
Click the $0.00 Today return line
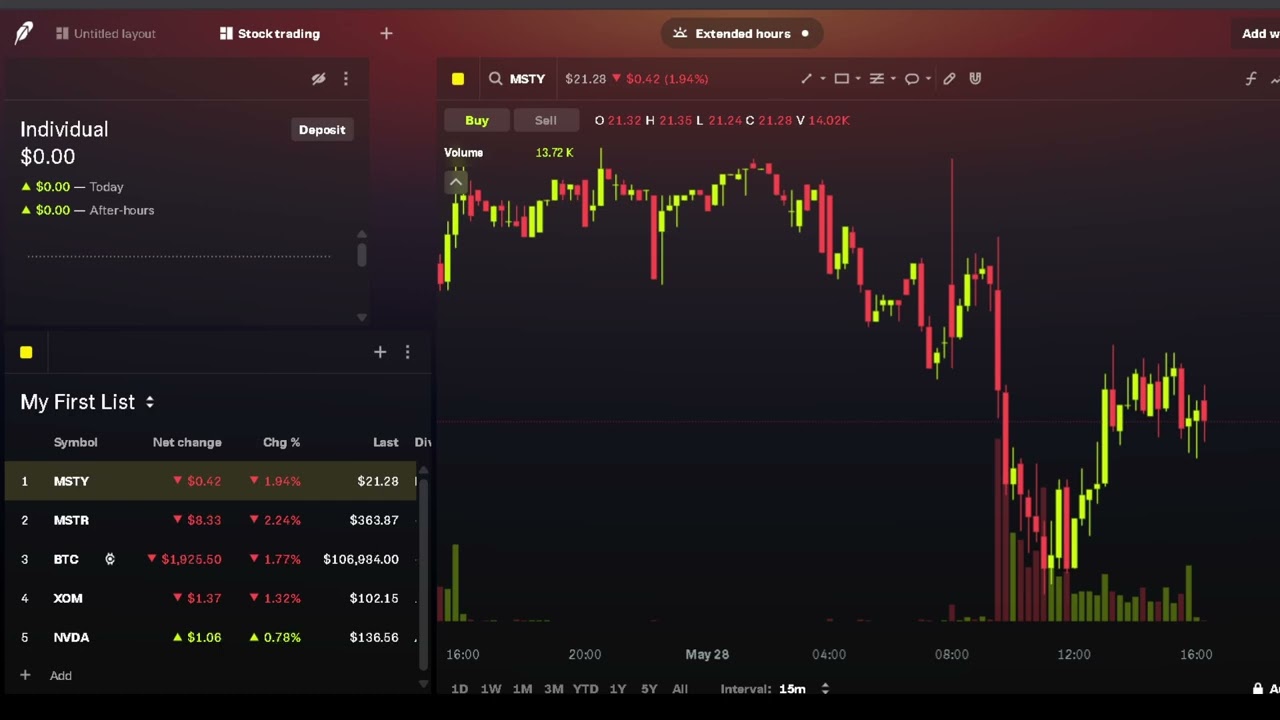(72, 187)
